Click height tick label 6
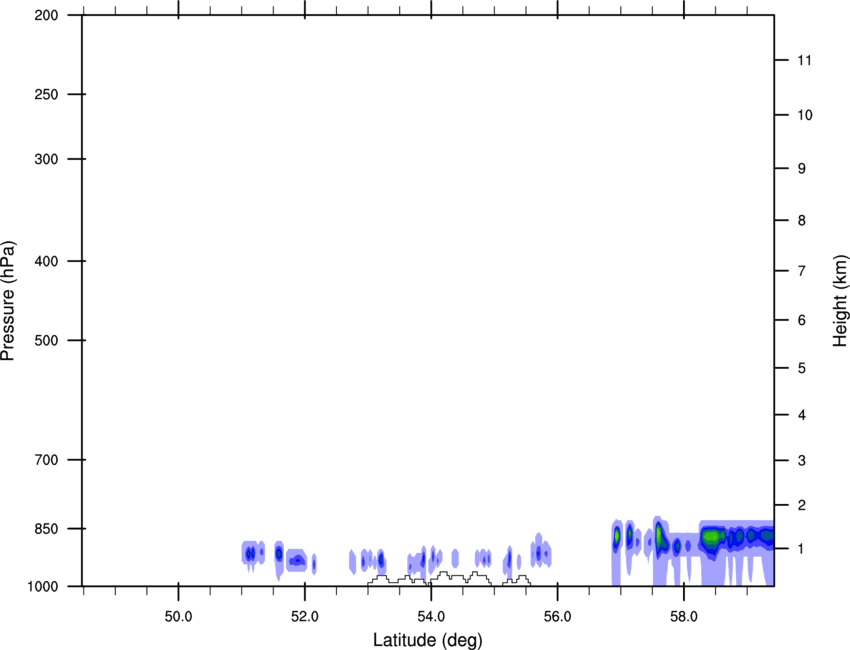 point(802,320)
